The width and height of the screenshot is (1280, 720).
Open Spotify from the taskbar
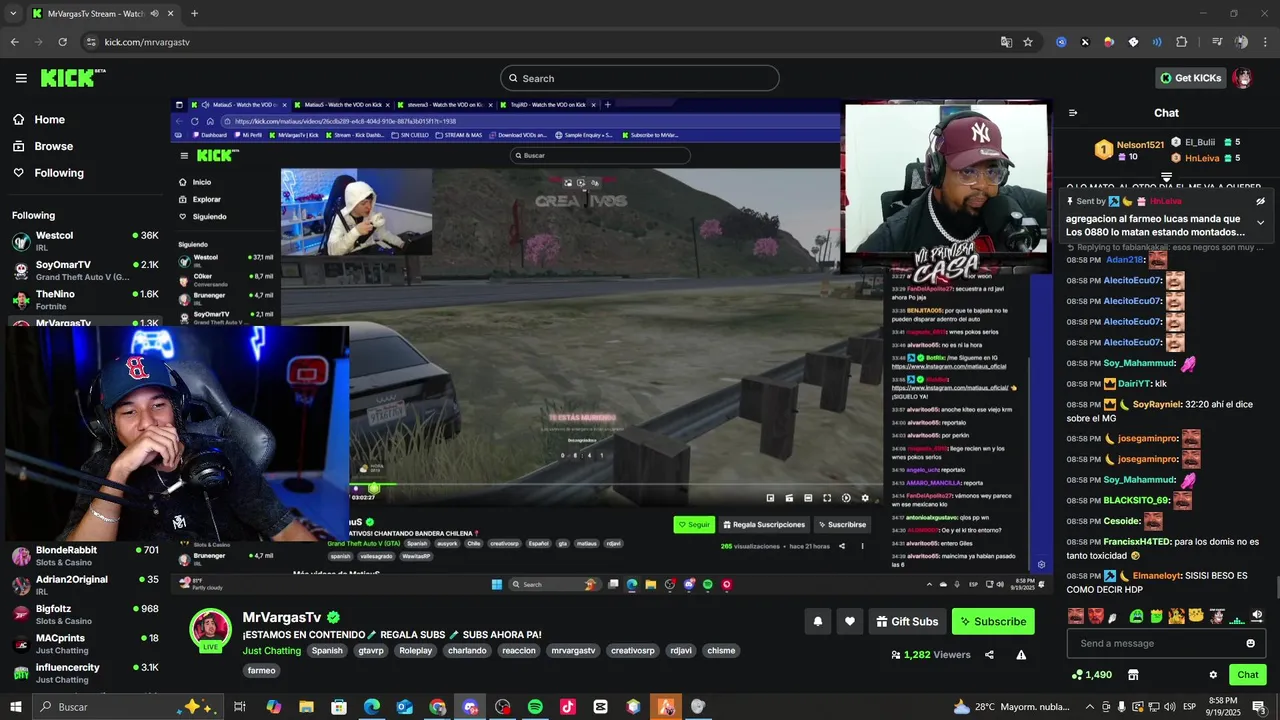[x=535, y=707]
